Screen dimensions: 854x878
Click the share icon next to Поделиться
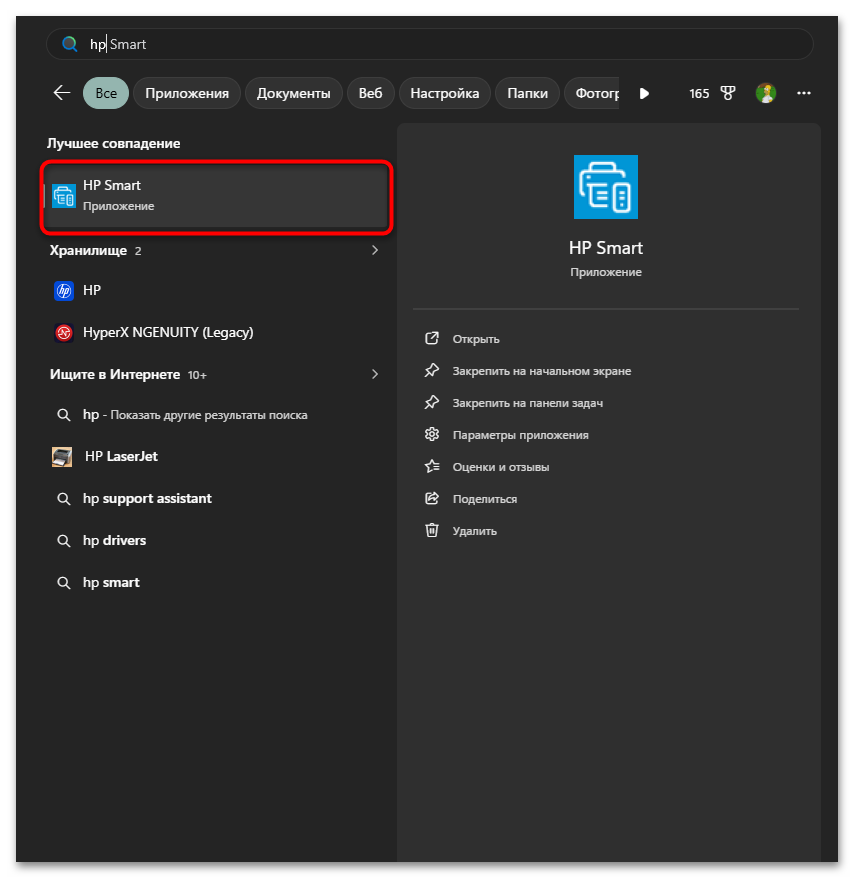(432, 498)
